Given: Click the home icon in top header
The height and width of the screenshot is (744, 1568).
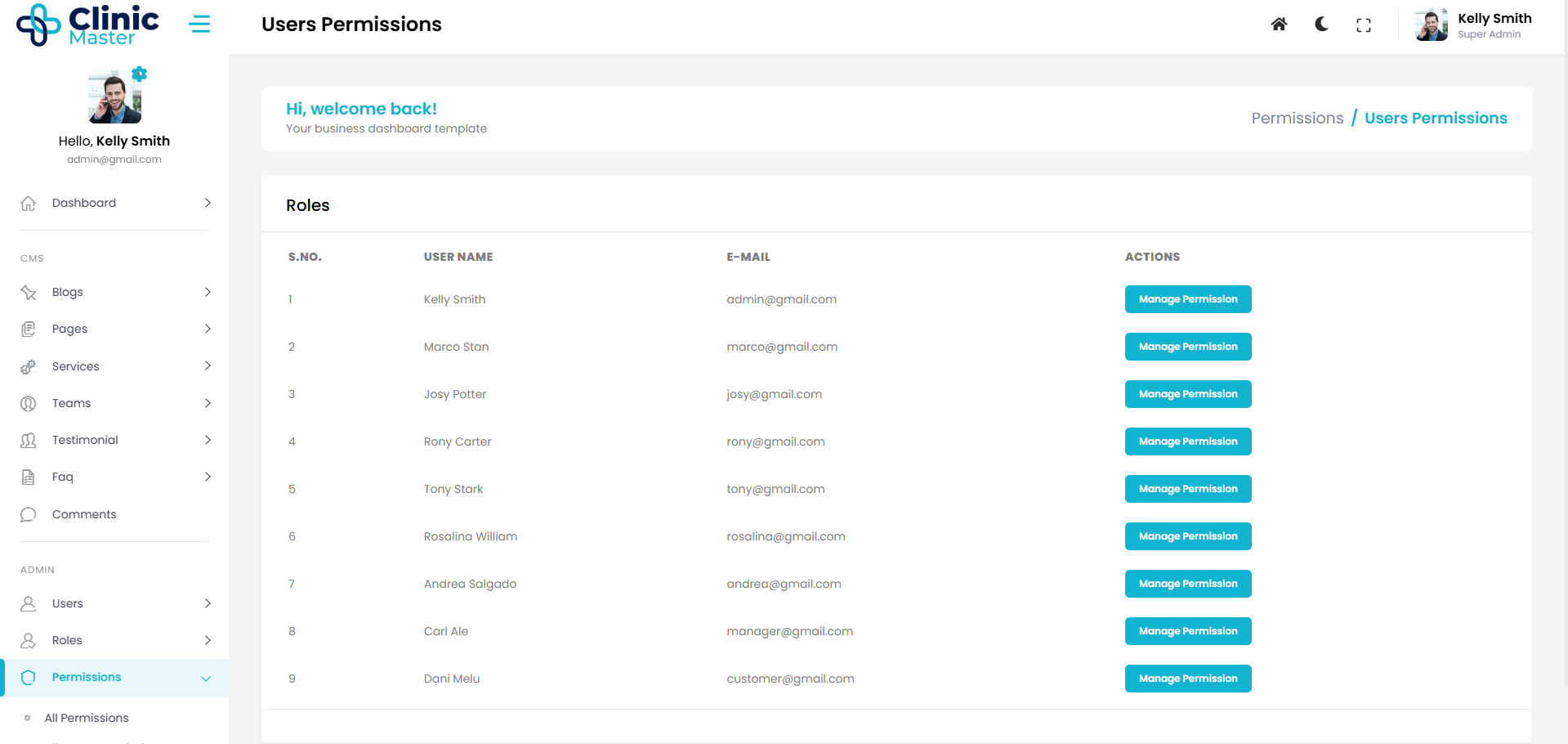Looking at the screenshot, I should point(1279,25).
